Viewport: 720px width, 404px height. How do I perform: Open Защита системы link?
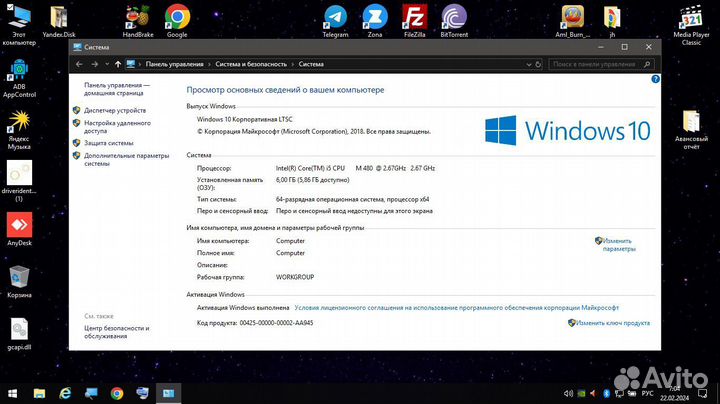click(108, 143)
